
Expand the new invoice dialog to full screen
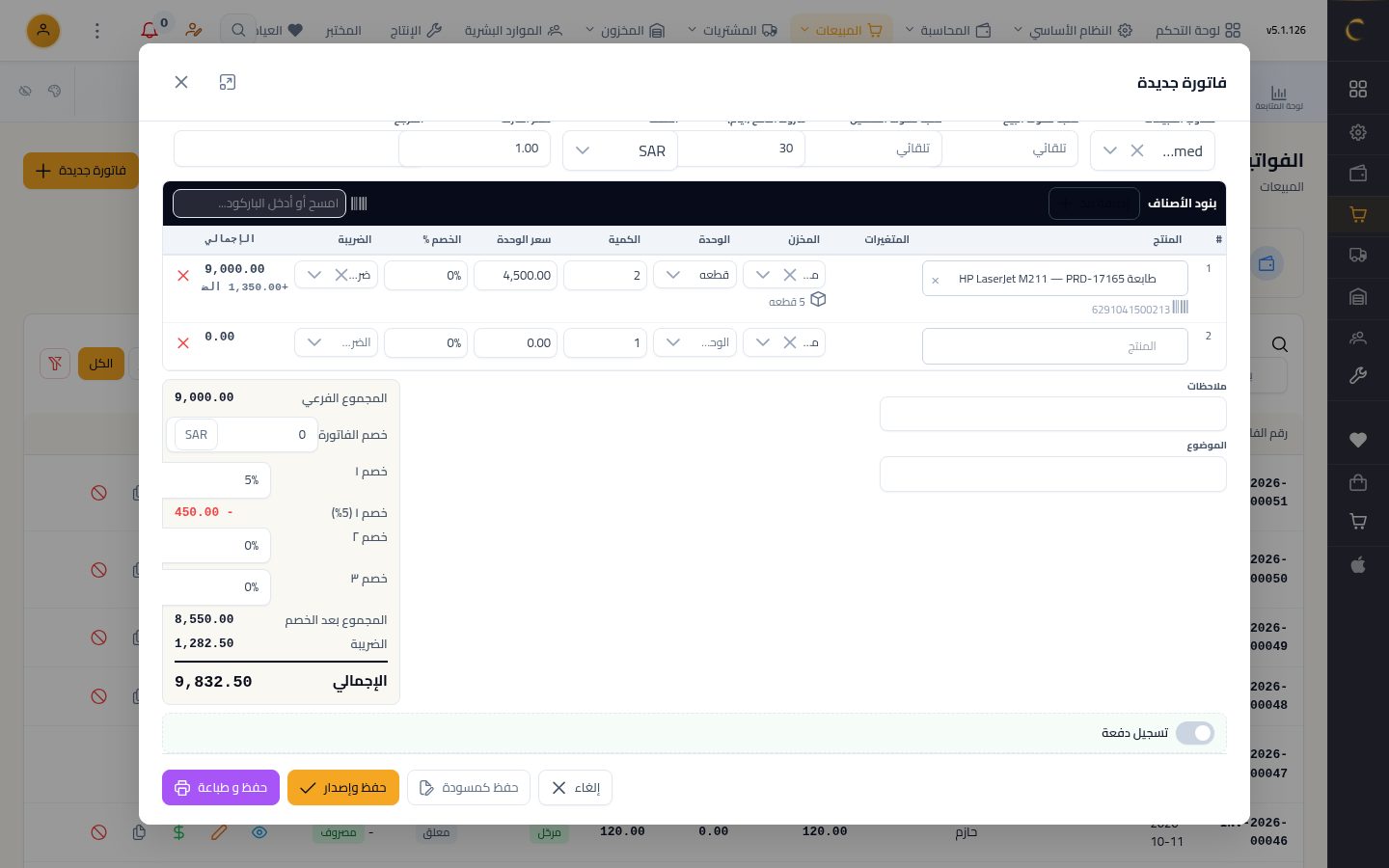click(x=228, y=82)
